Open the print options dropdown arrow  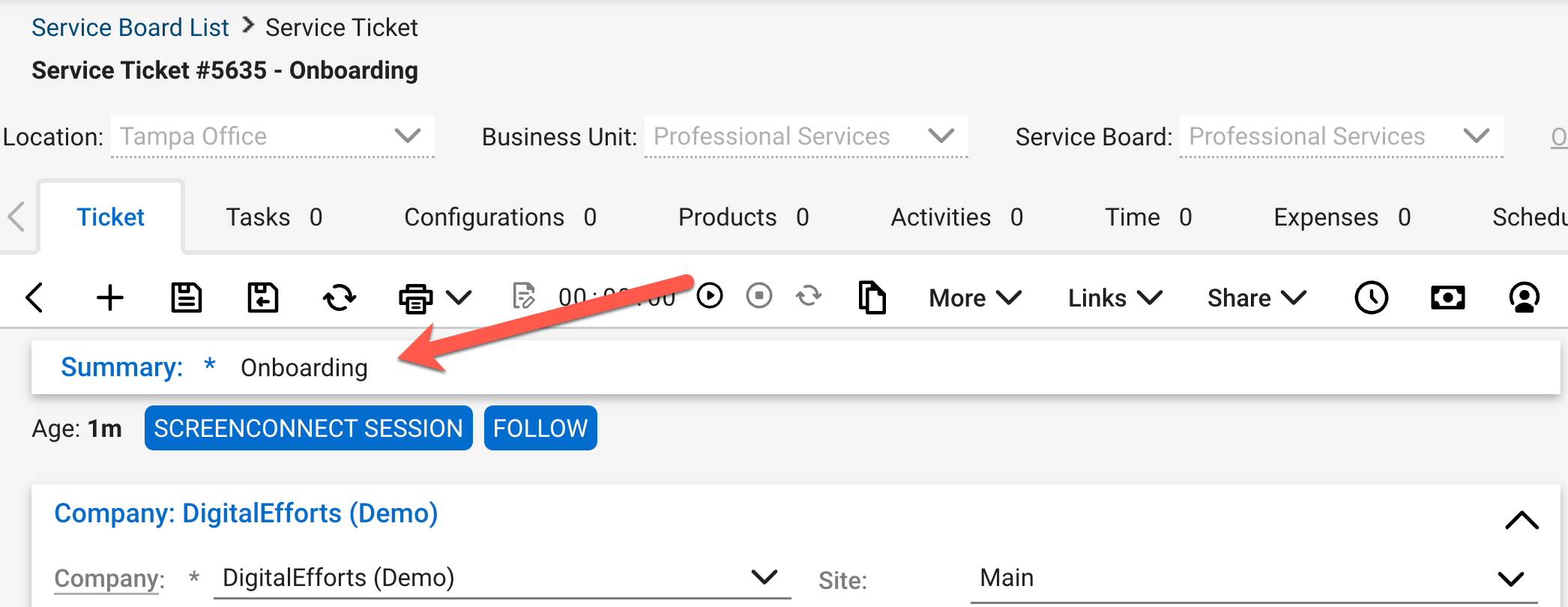tap(459, 298)
